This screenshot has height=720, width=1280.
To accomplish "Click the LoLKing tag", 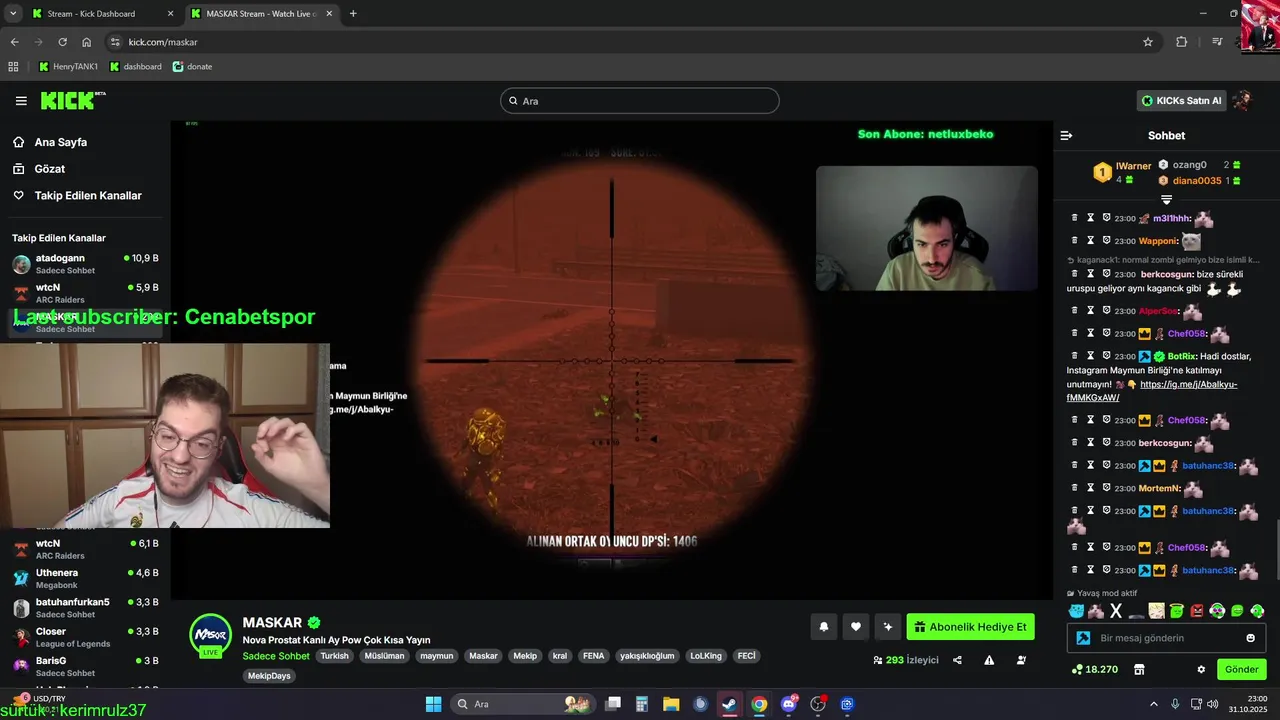I will tap(705, 656).
